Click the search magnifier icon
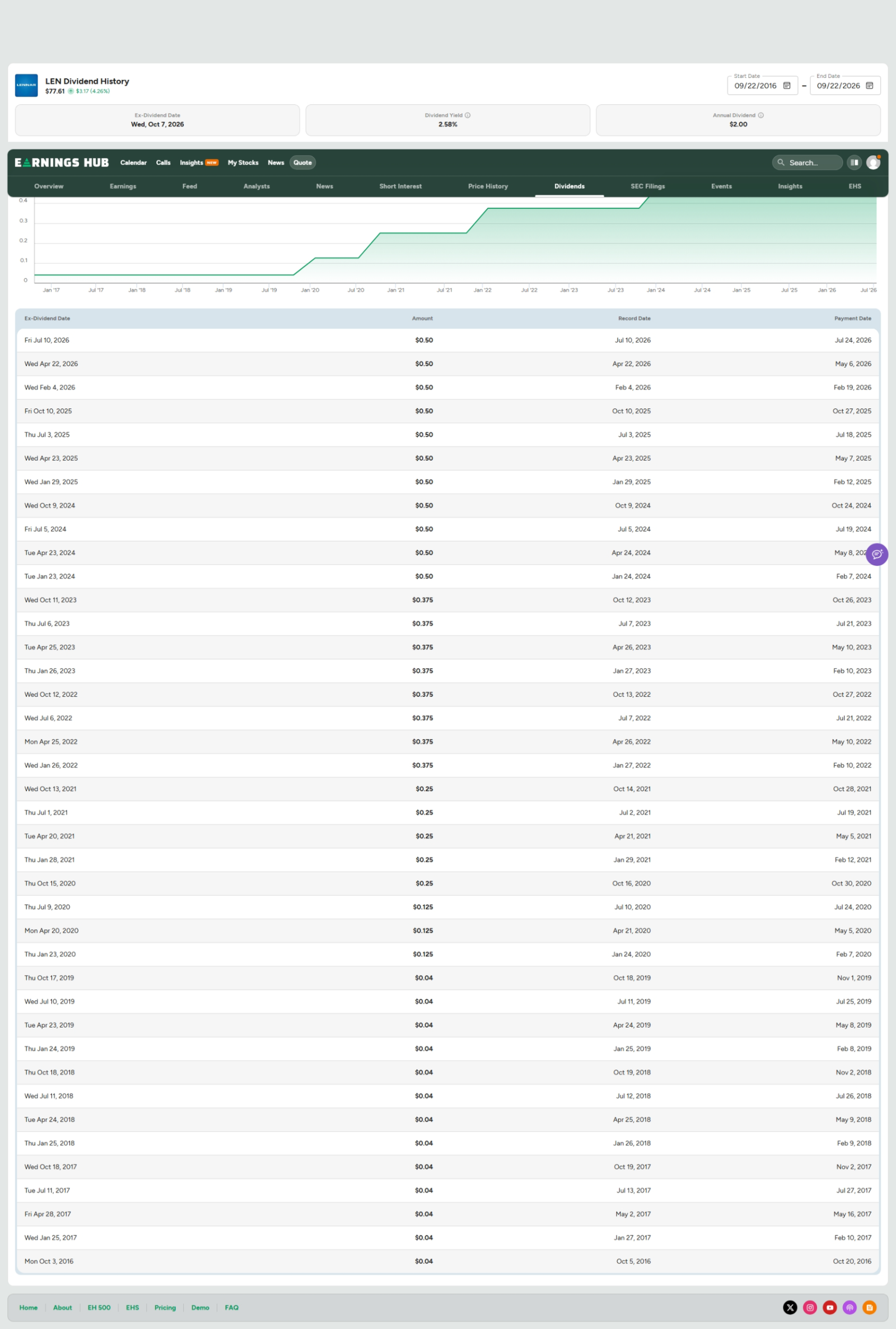Image resolution: width=896 pixels, height=1329 pixels. click(781, 163)
